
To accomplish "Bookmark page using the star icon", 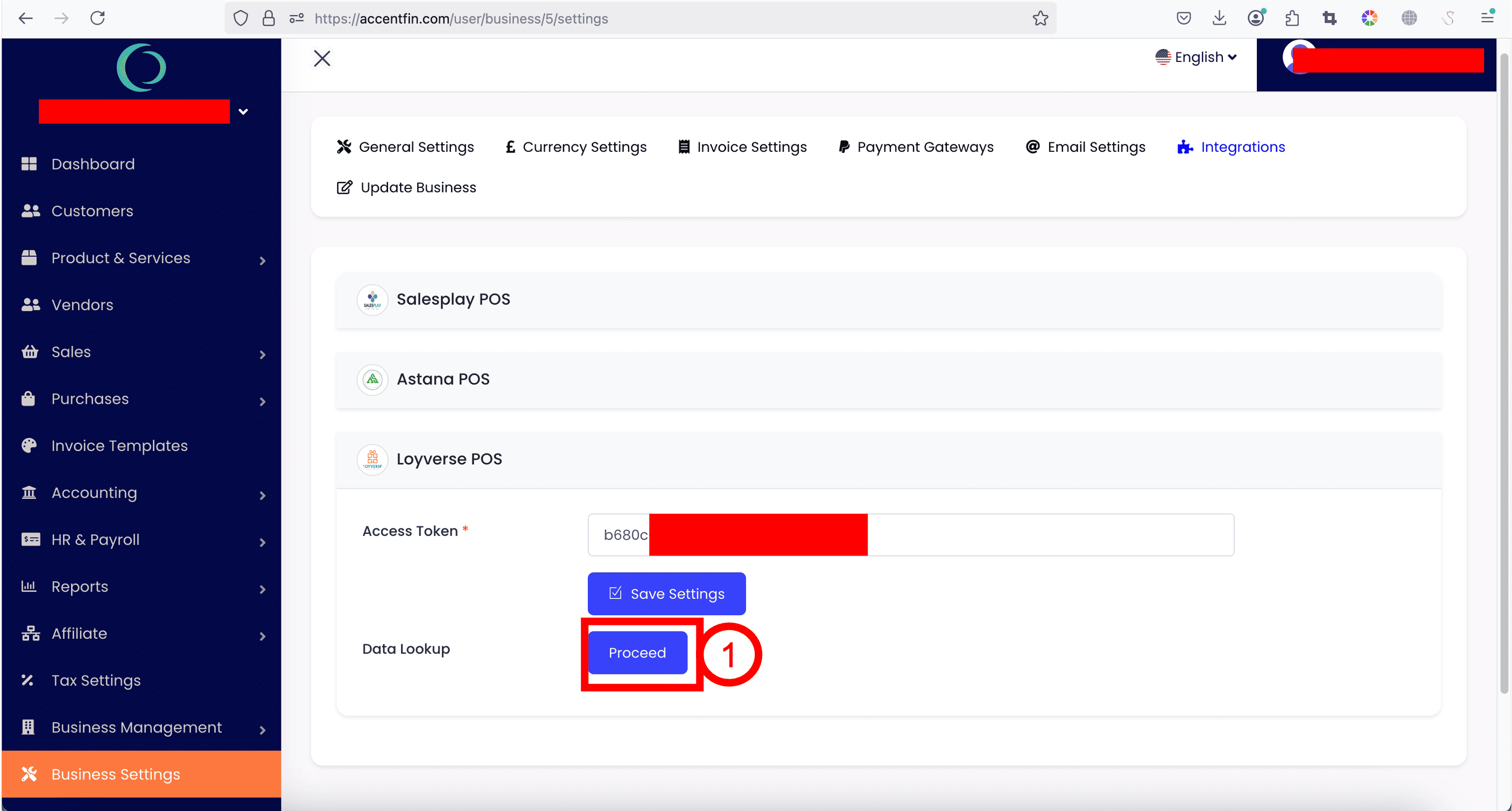I will [1040, 19].
